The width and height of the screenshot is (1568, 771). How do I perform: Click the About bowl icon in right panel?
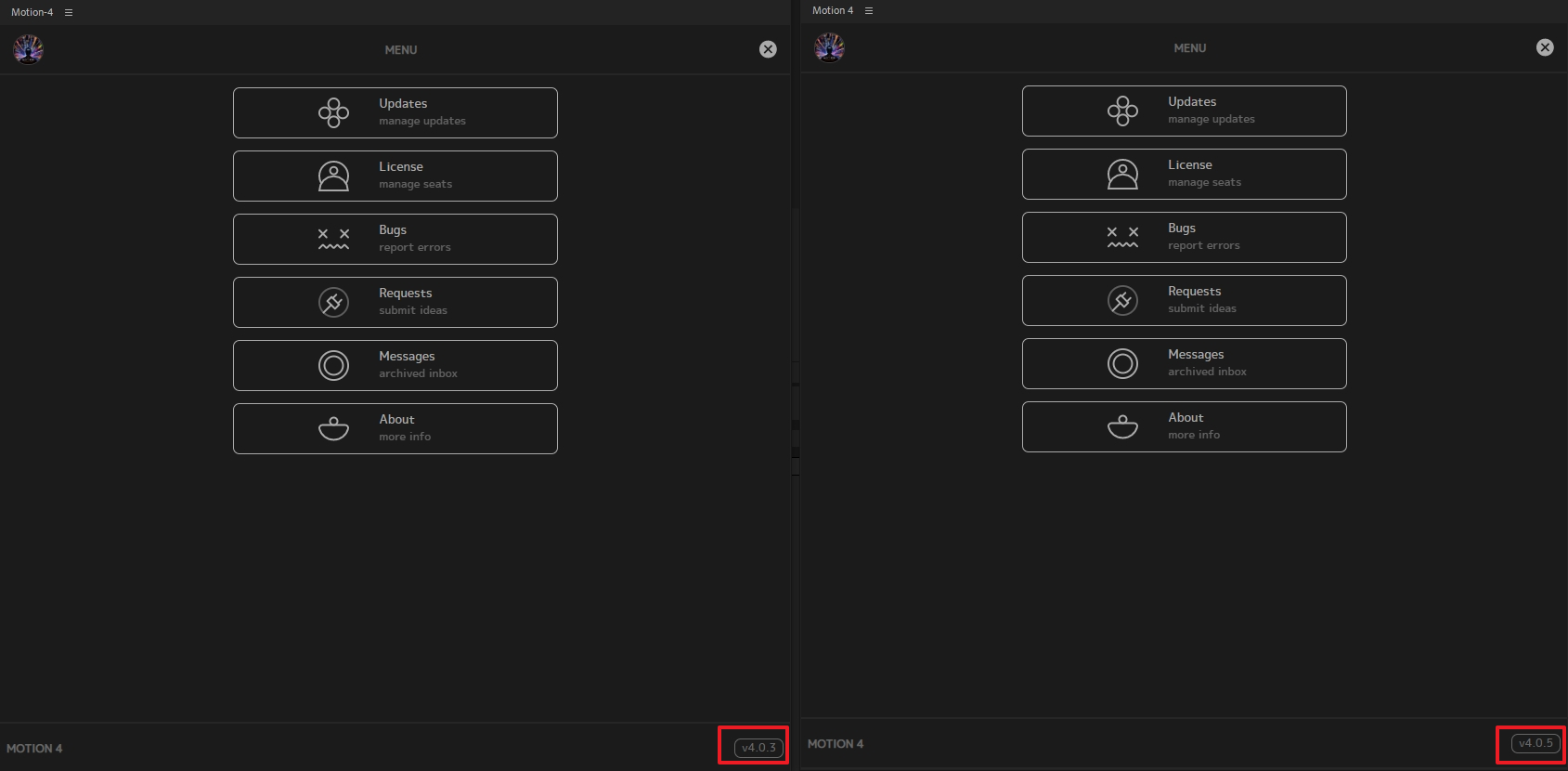[x=1122, y=426]
